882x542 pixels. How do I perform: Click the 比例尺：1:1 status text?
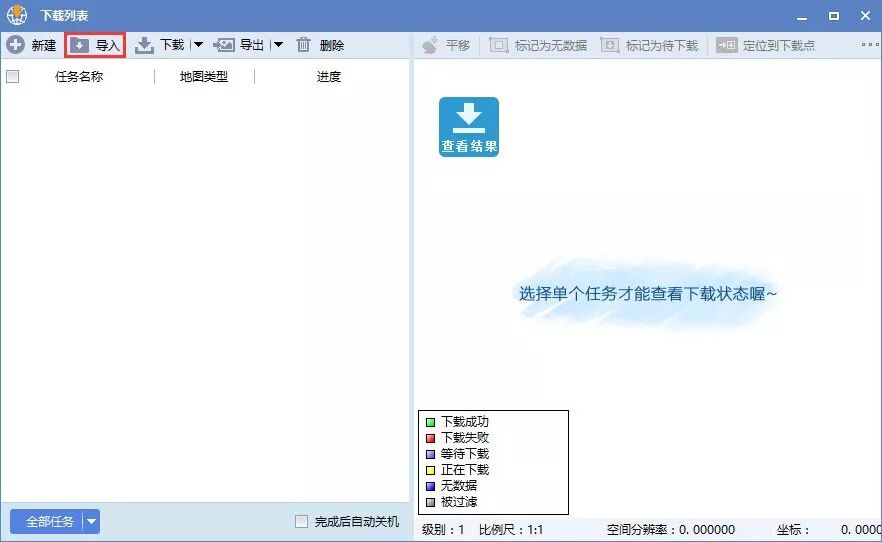511,530
